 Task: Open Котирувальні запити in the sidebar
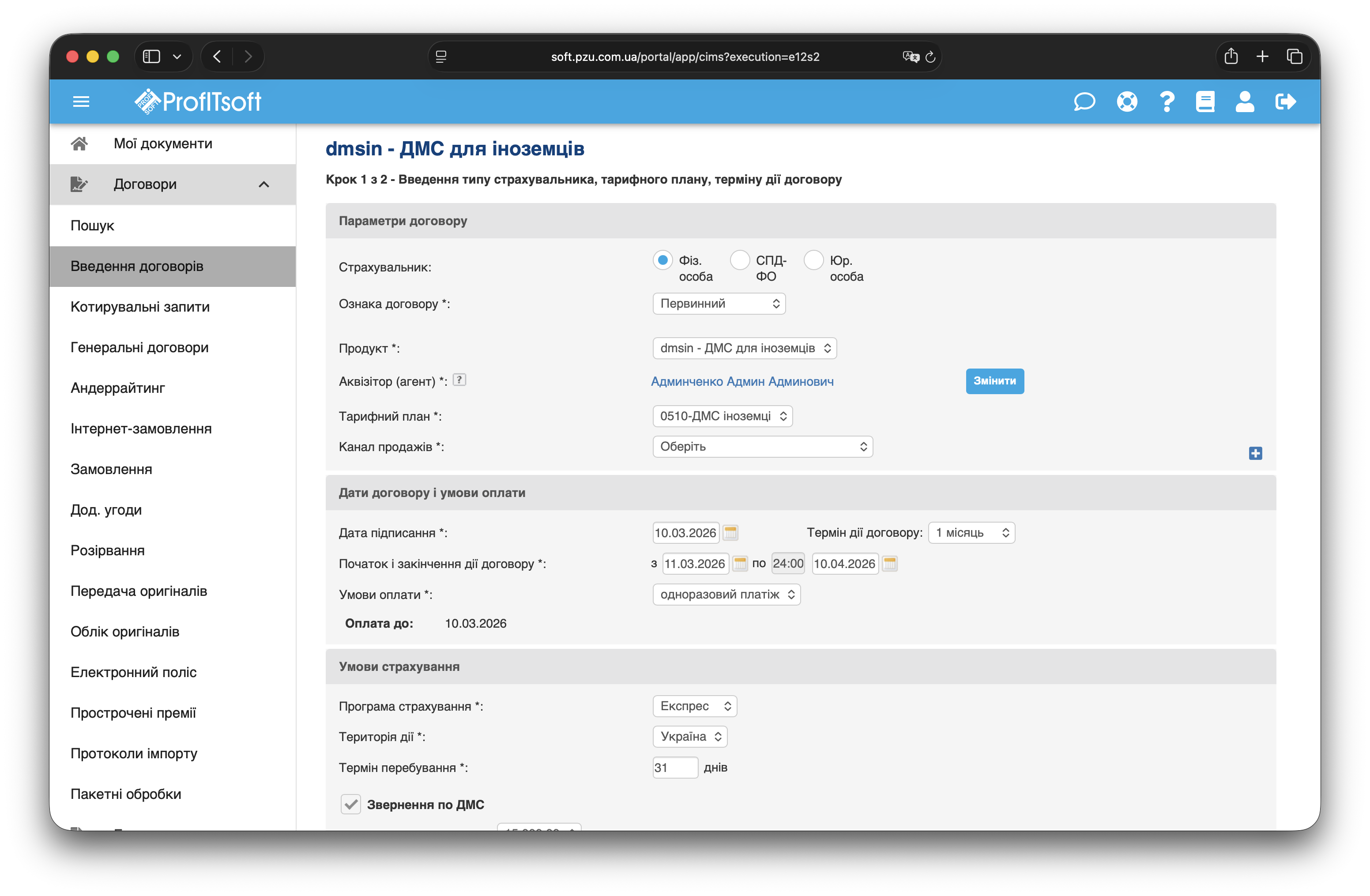click(140, 307)
